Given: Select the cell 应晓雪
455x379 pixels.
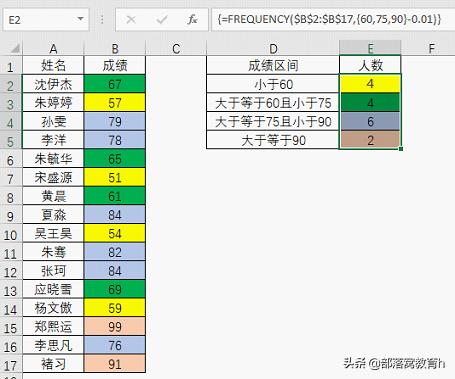Looking at the screenshot, I should 53,289.
